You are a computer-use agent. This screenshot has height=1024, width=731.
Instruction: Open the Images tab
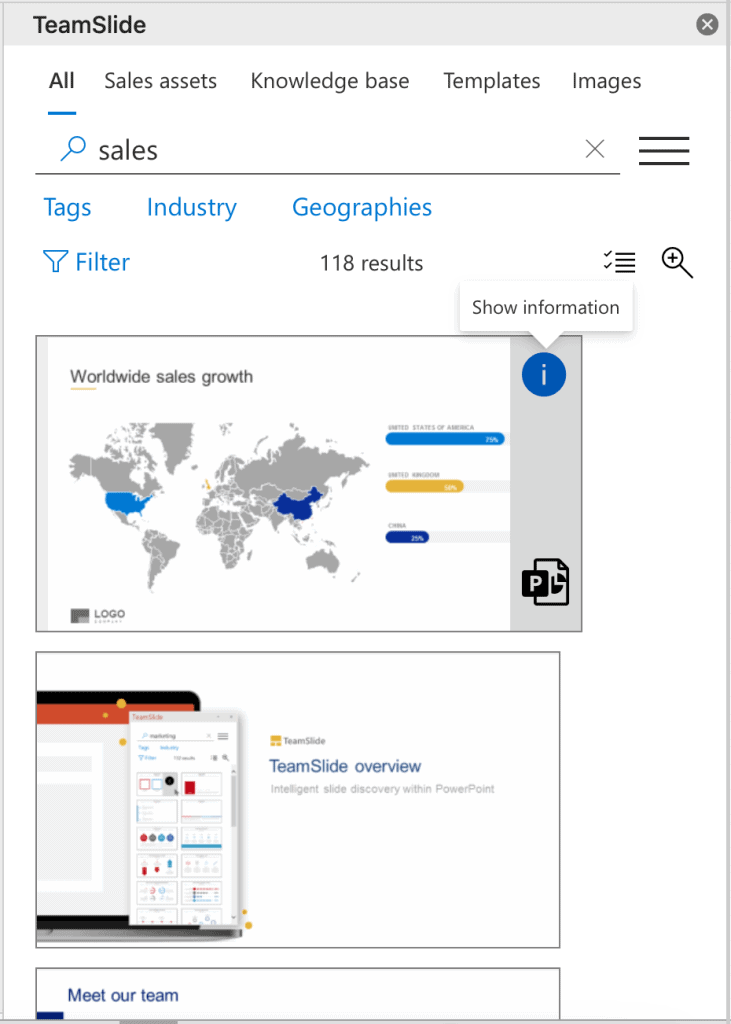click(x=606, y=81)
